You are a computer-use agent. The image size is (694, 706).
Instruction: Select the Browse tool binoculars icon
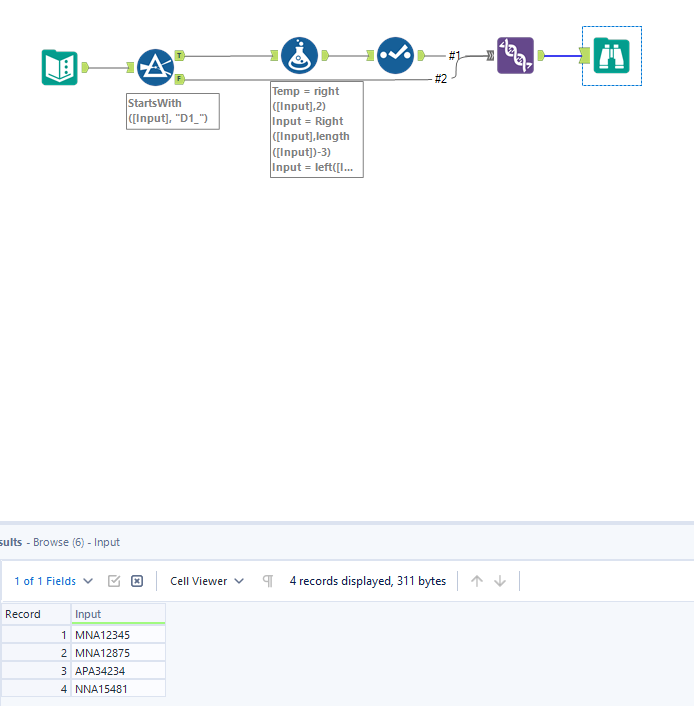point(612,55)
